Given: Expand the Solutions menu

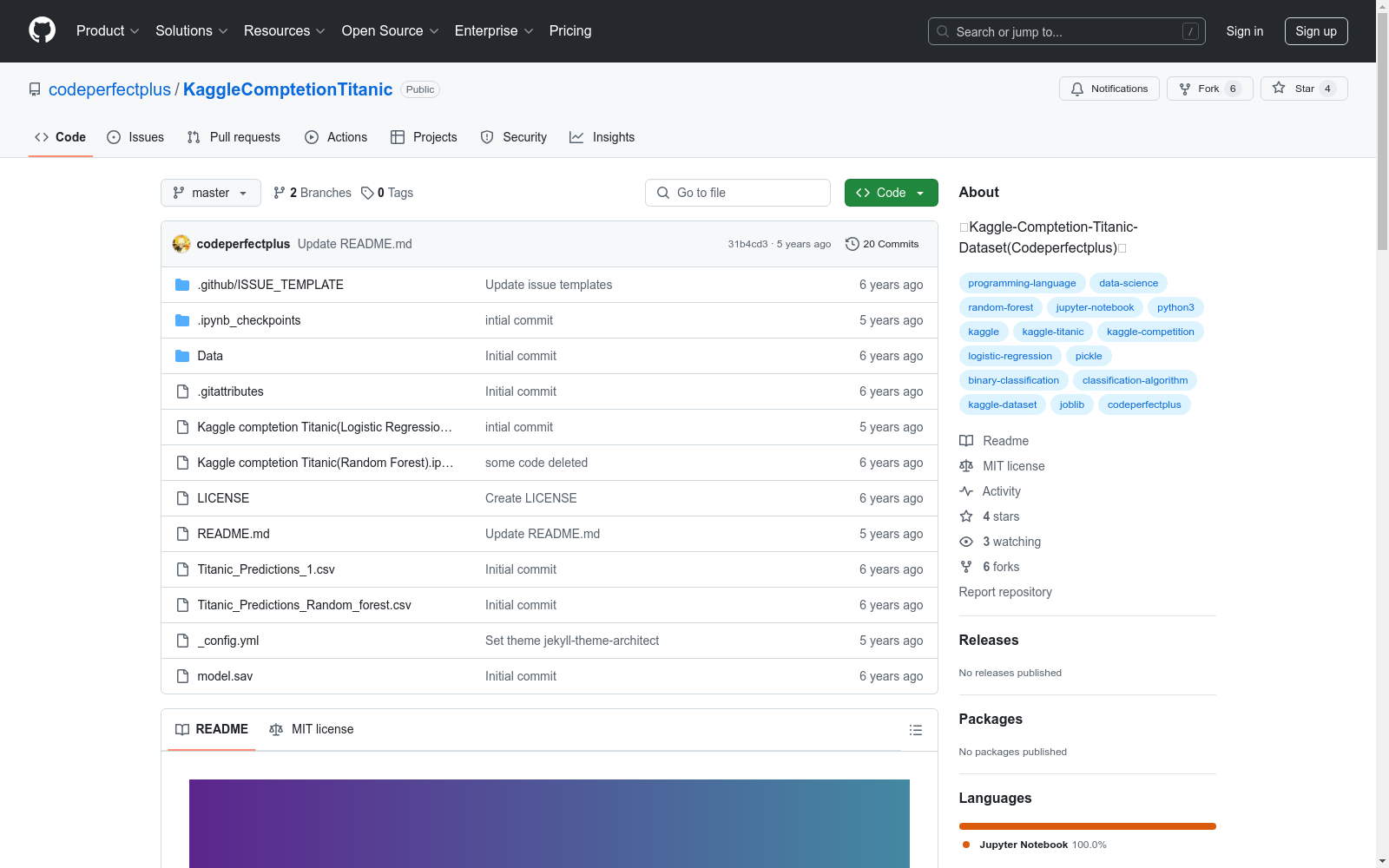Looking at the screenshot, I should 191,30.
